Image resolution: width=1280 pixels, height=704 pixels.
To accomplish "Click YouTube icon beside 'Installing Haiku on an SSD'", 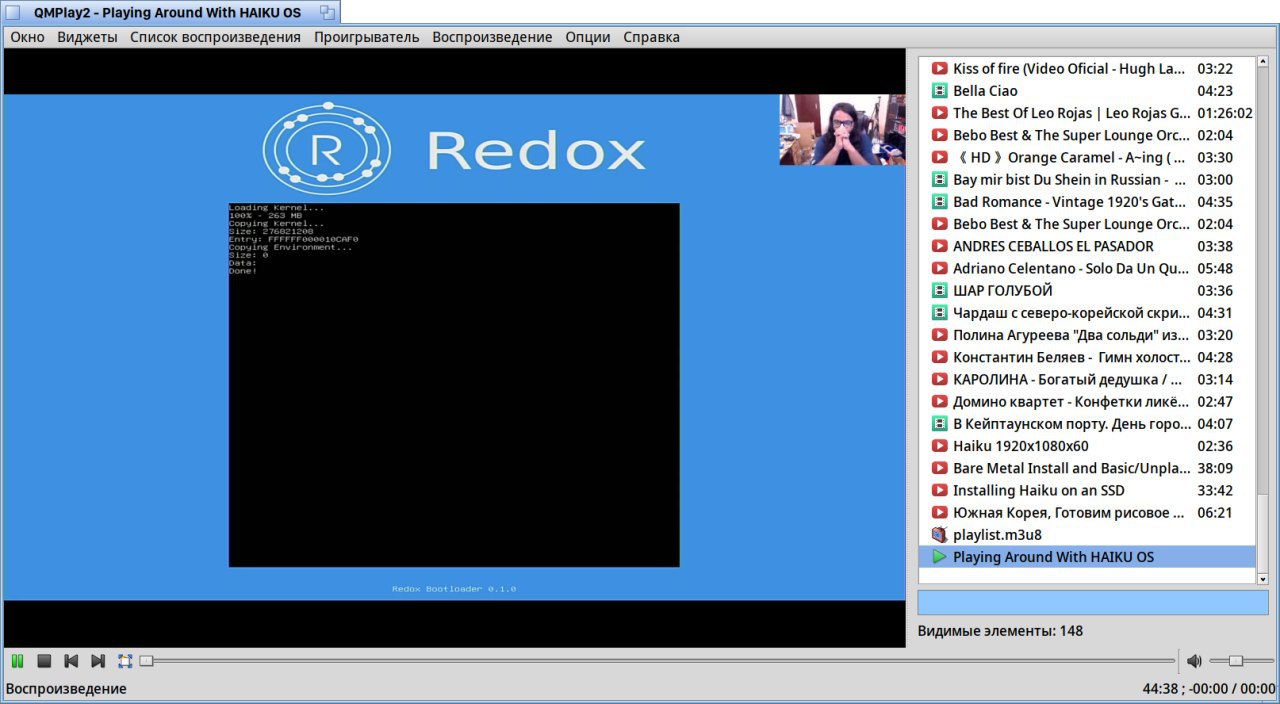I will tap(939, 490).
